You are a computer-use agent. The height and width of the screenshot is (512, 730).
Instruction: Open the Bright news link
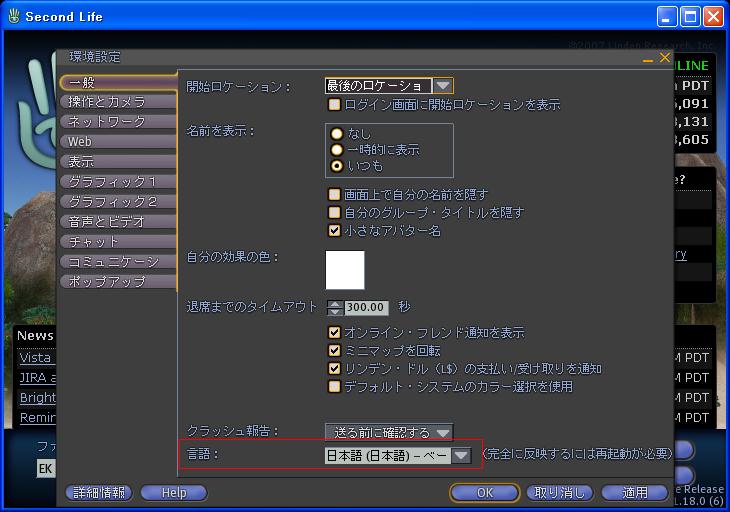(x=37, y=397)
